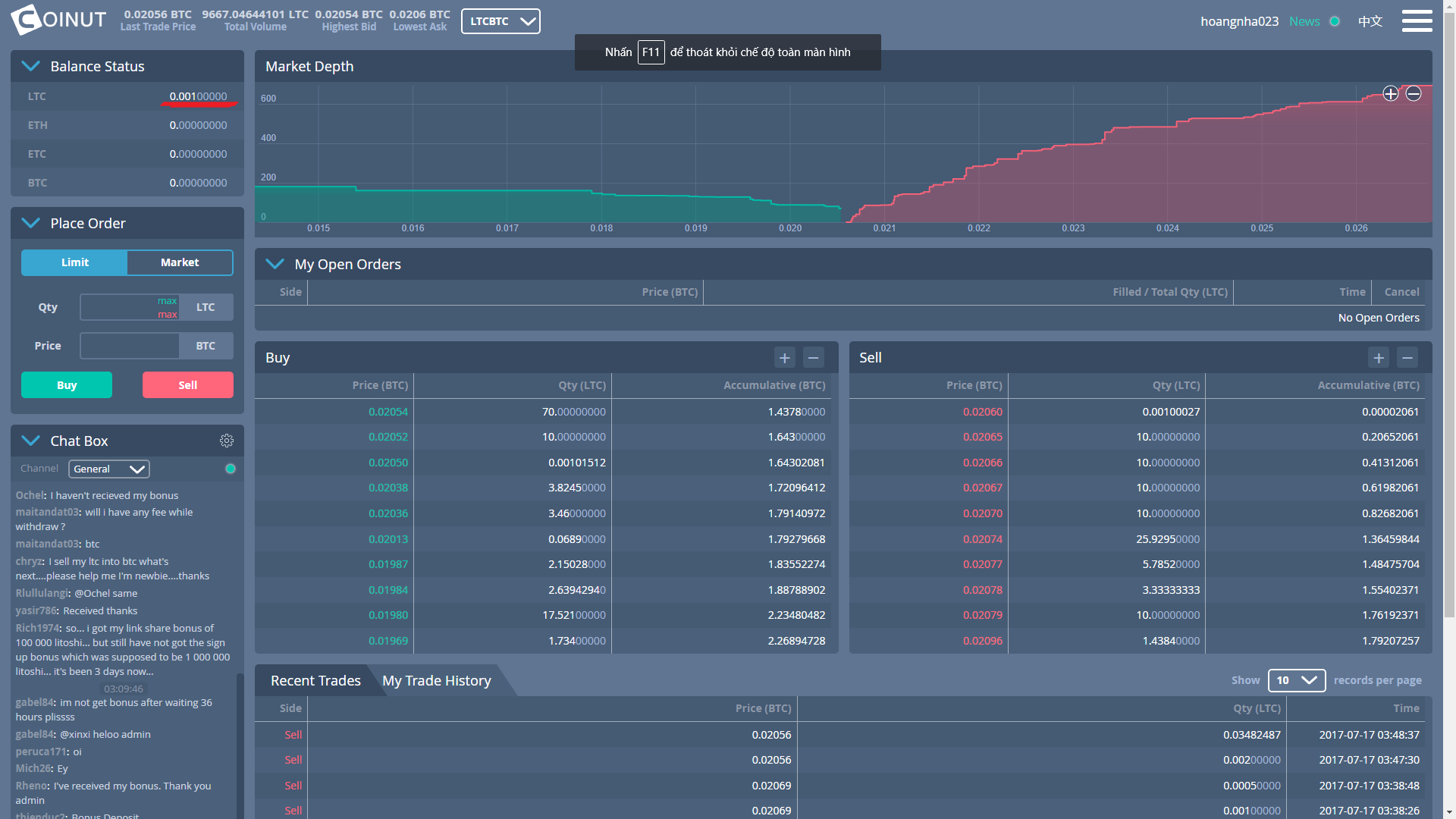Viewport: 1456px width, 819px height.
Task: Open Chat Box settings gear
Action: coord(227,441)
